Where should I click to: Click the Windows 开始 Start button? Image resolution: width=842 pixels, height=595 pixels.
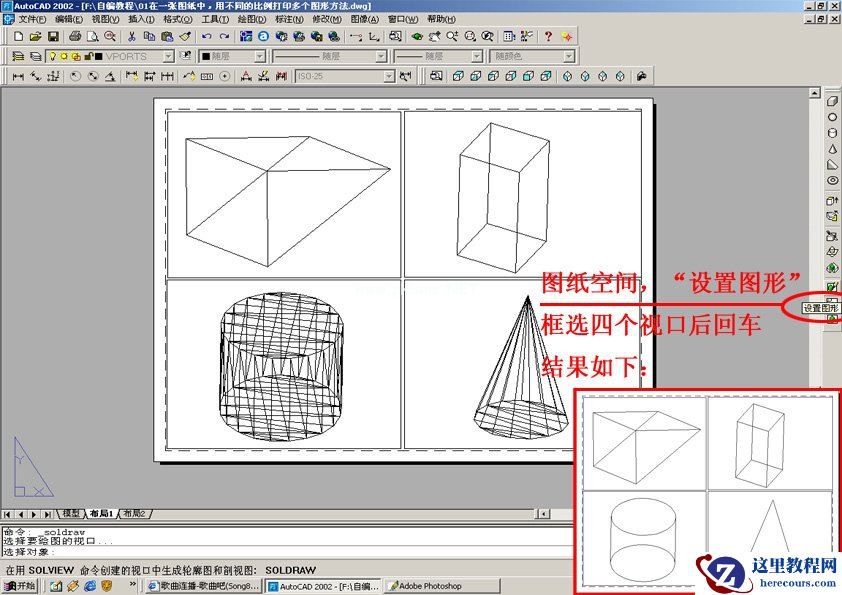[x=19, y=585]
